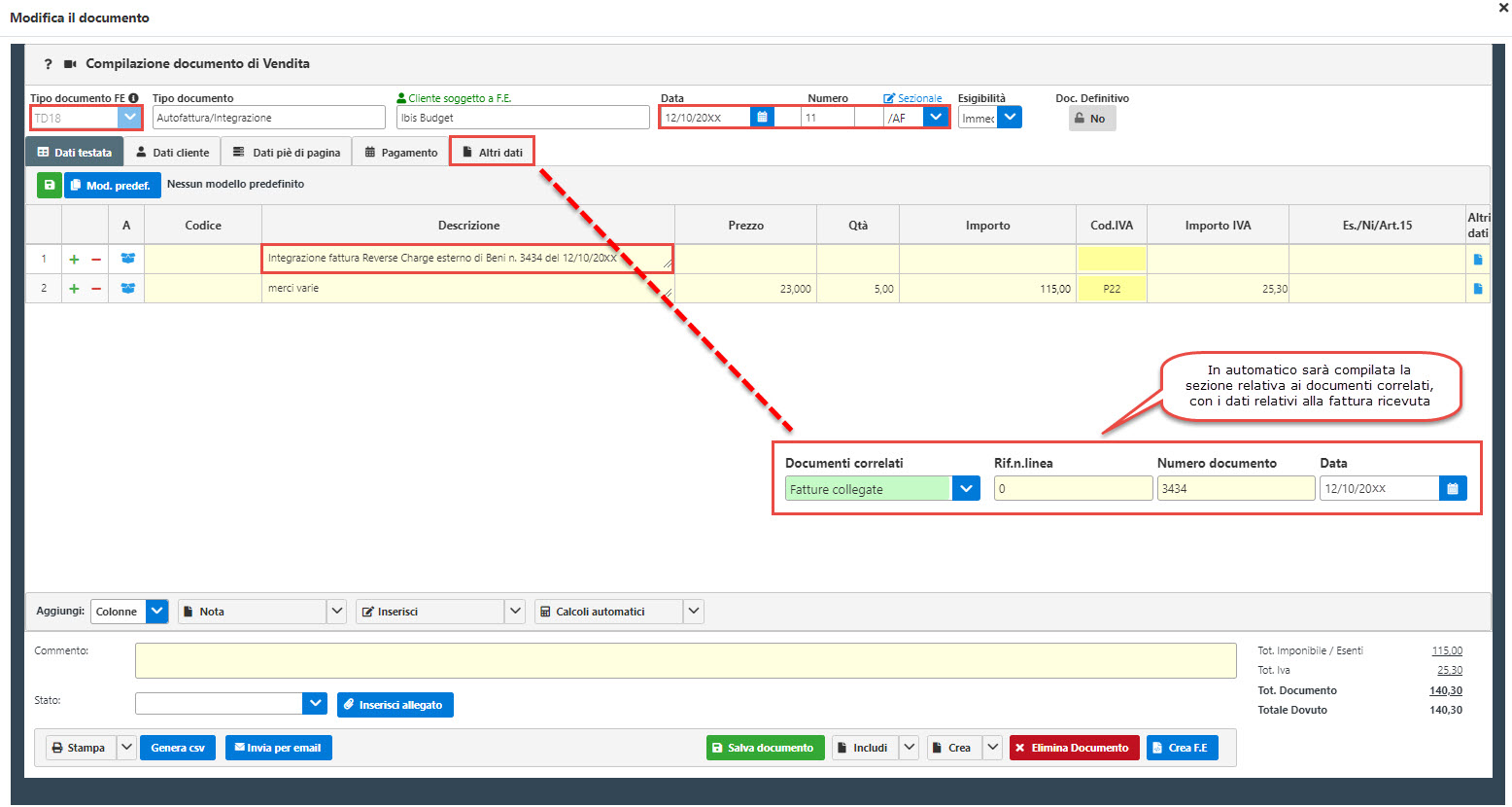The width and height of the screenshot is (1512, 807).
Task: Open the Inserisci dropdown
Action: (x=516, y=612)
